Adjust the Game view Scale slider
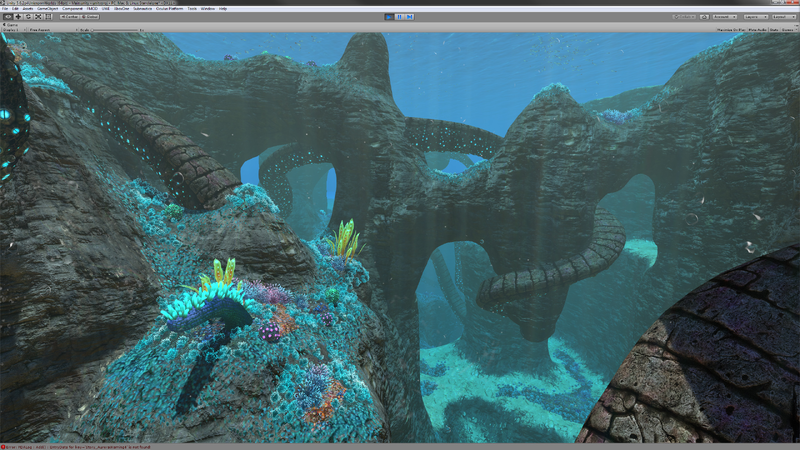The height and width of the screenshot is (450, 800). pos(115,30)
